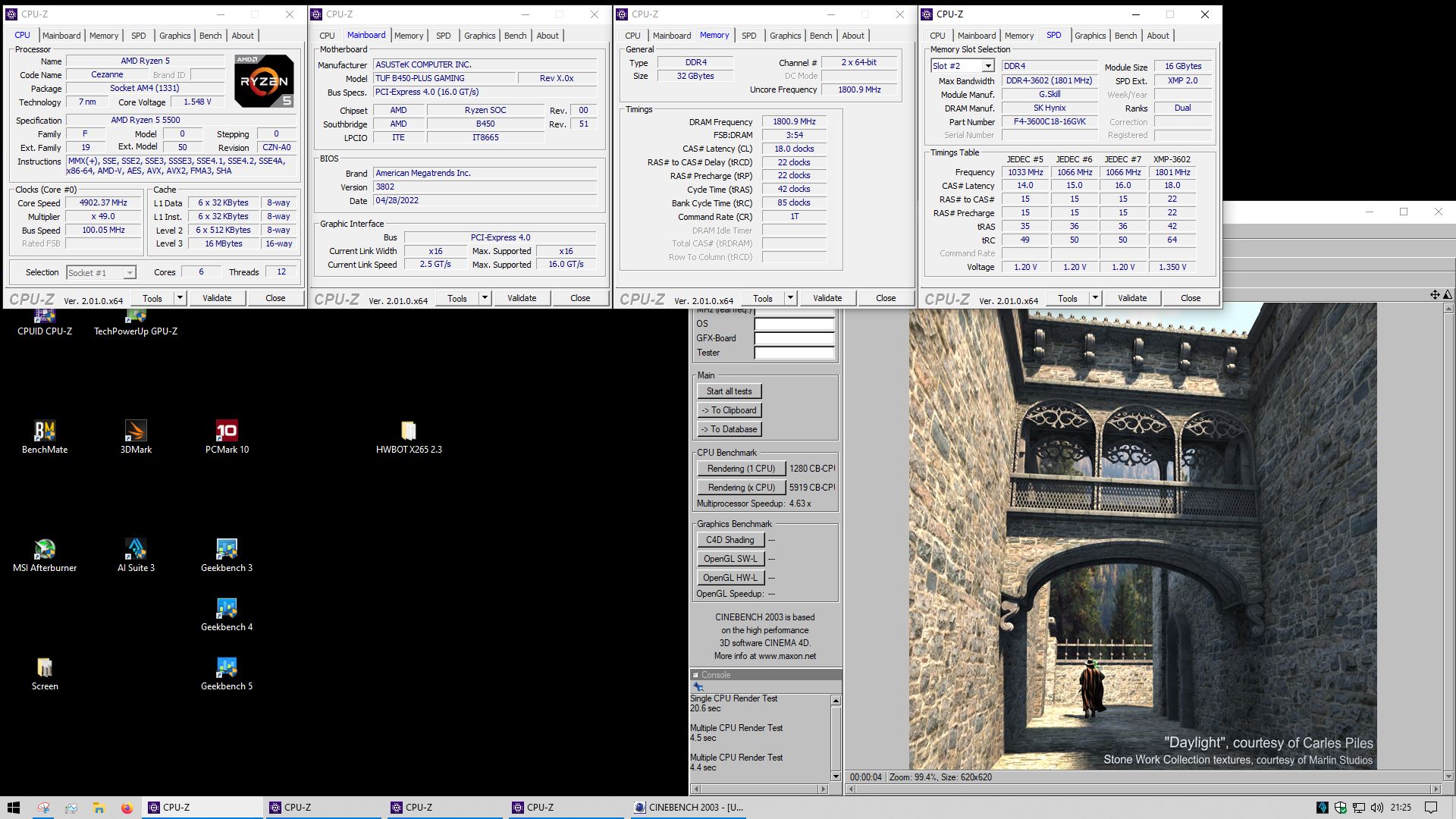Screen dimensions: 1456x819
Task: Open Graphics tab in the Mainboard CPU-Z window
Action: point(479,36)
